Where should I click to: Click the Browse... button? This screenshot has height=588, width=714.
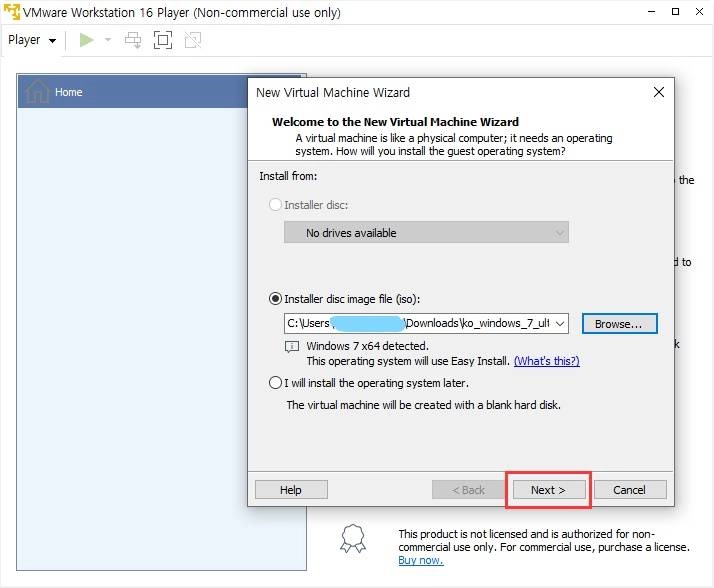click(619, 324)
